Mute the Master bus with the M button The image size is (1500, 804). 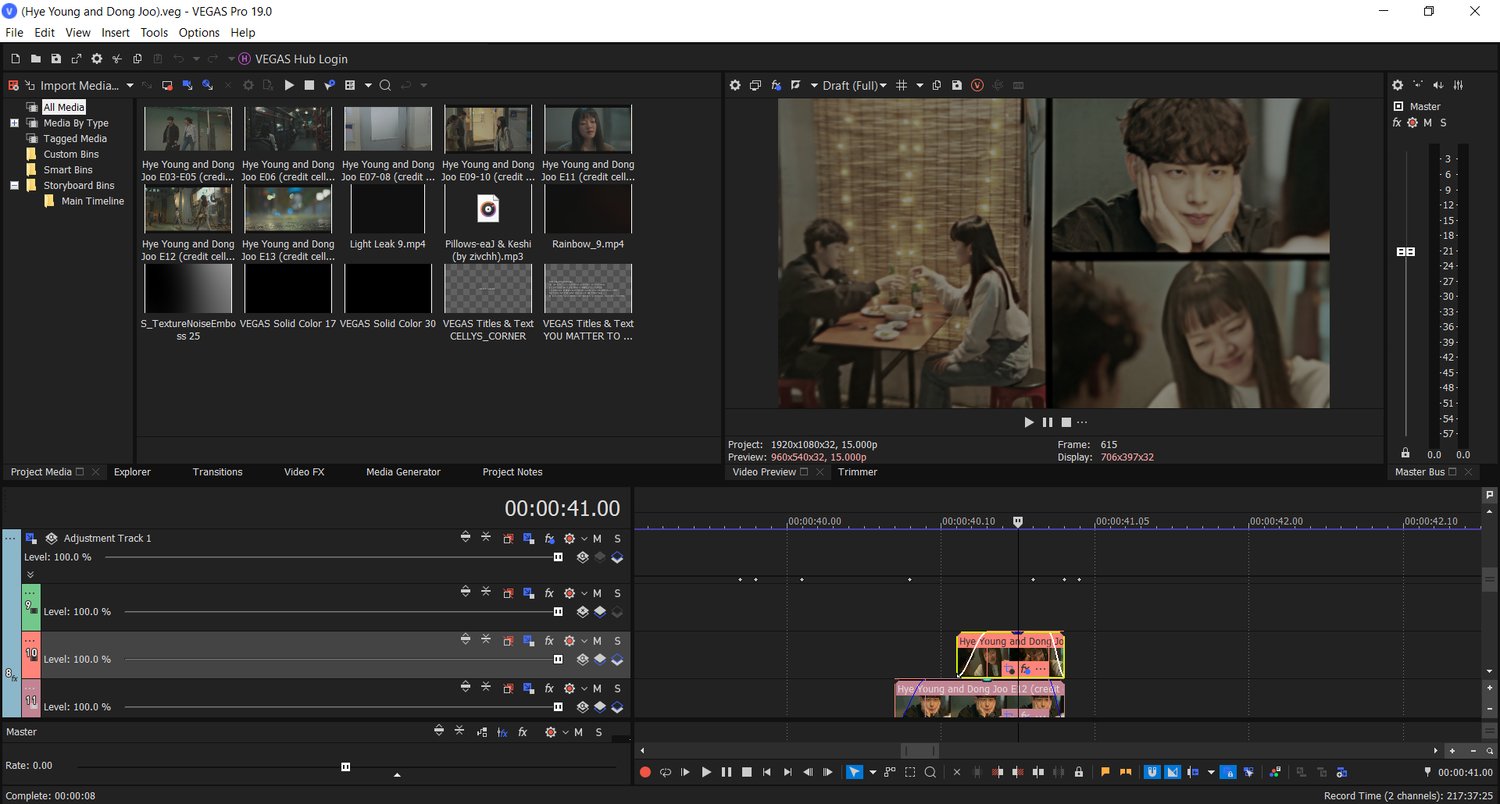click(x=1427, y=123)
